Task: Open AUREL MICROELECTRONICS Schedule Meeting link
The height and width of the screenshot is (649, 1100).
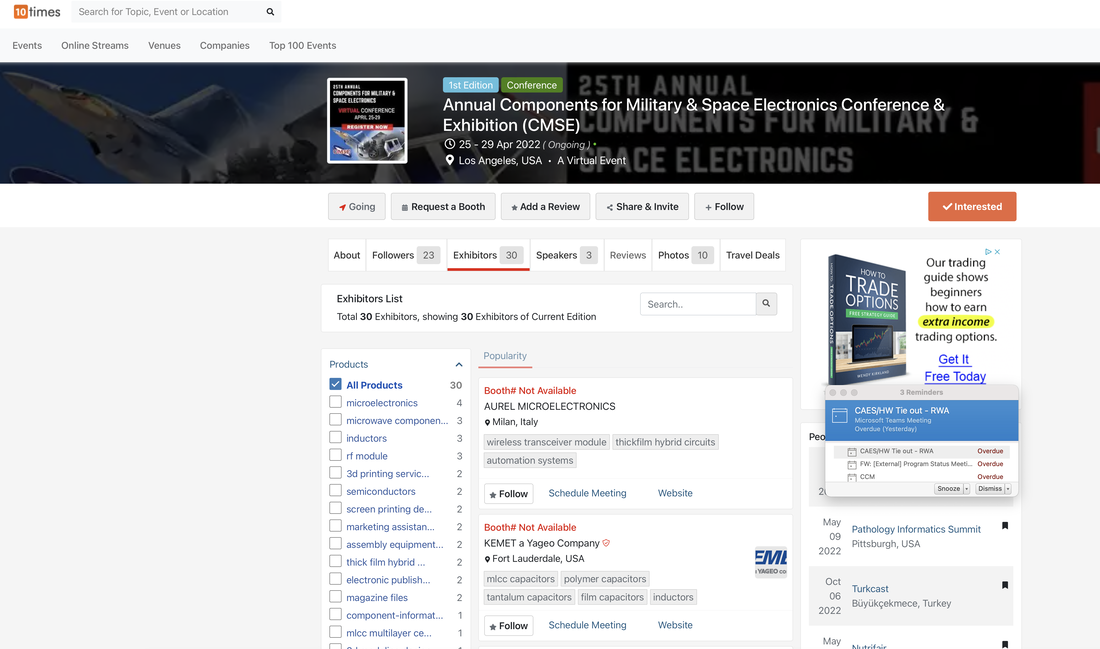Action: point(587,493)
